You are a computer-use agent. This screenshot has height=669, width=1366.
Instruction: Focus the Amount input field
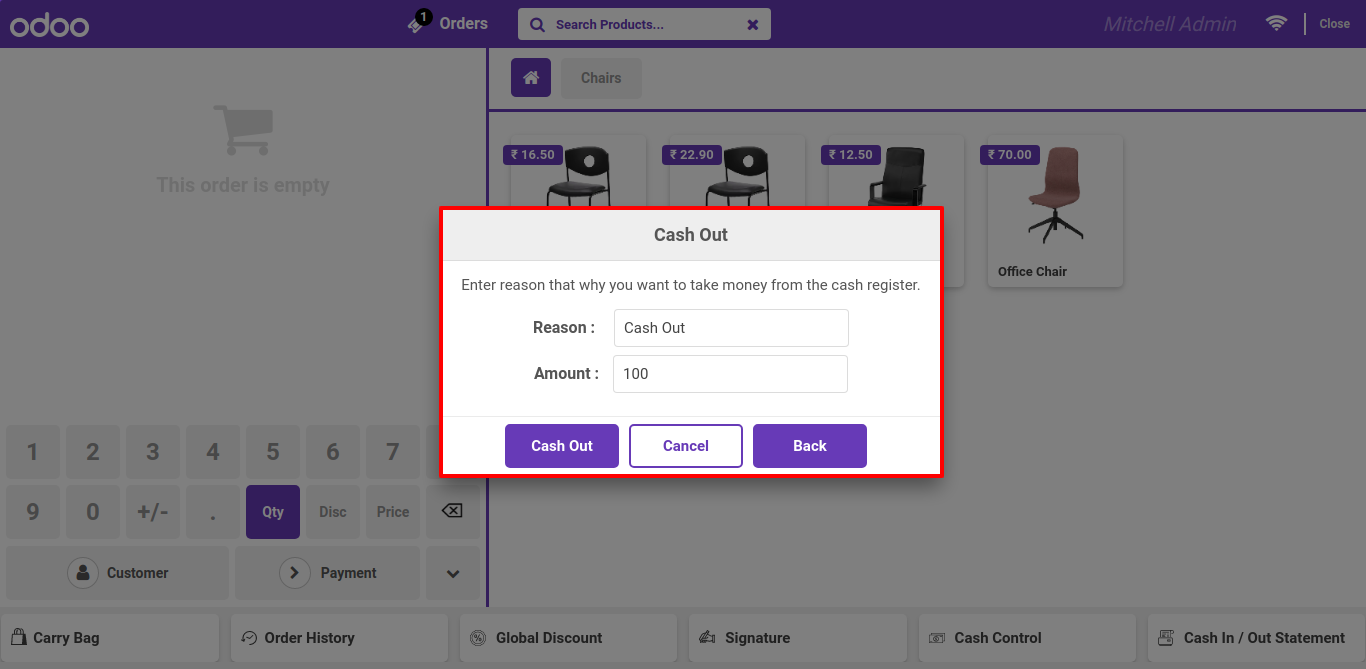[730, 374]
